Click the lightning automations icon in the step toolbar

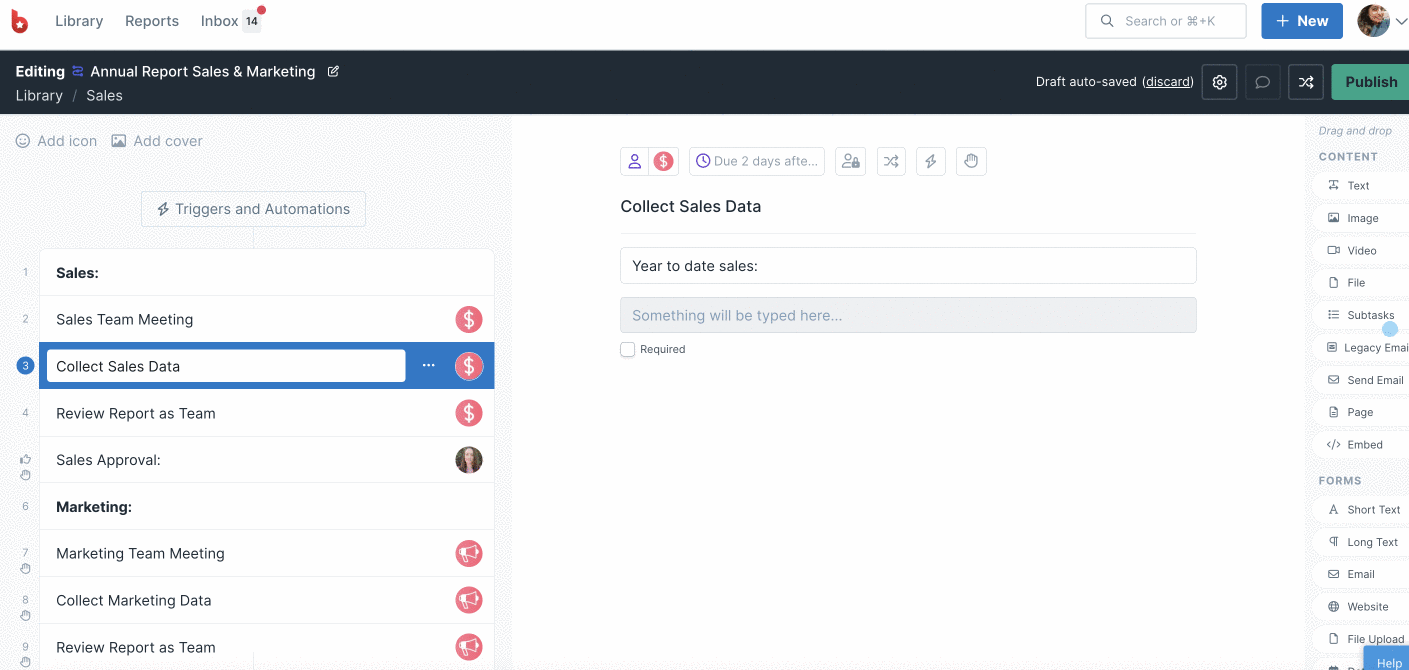(930, 161)
